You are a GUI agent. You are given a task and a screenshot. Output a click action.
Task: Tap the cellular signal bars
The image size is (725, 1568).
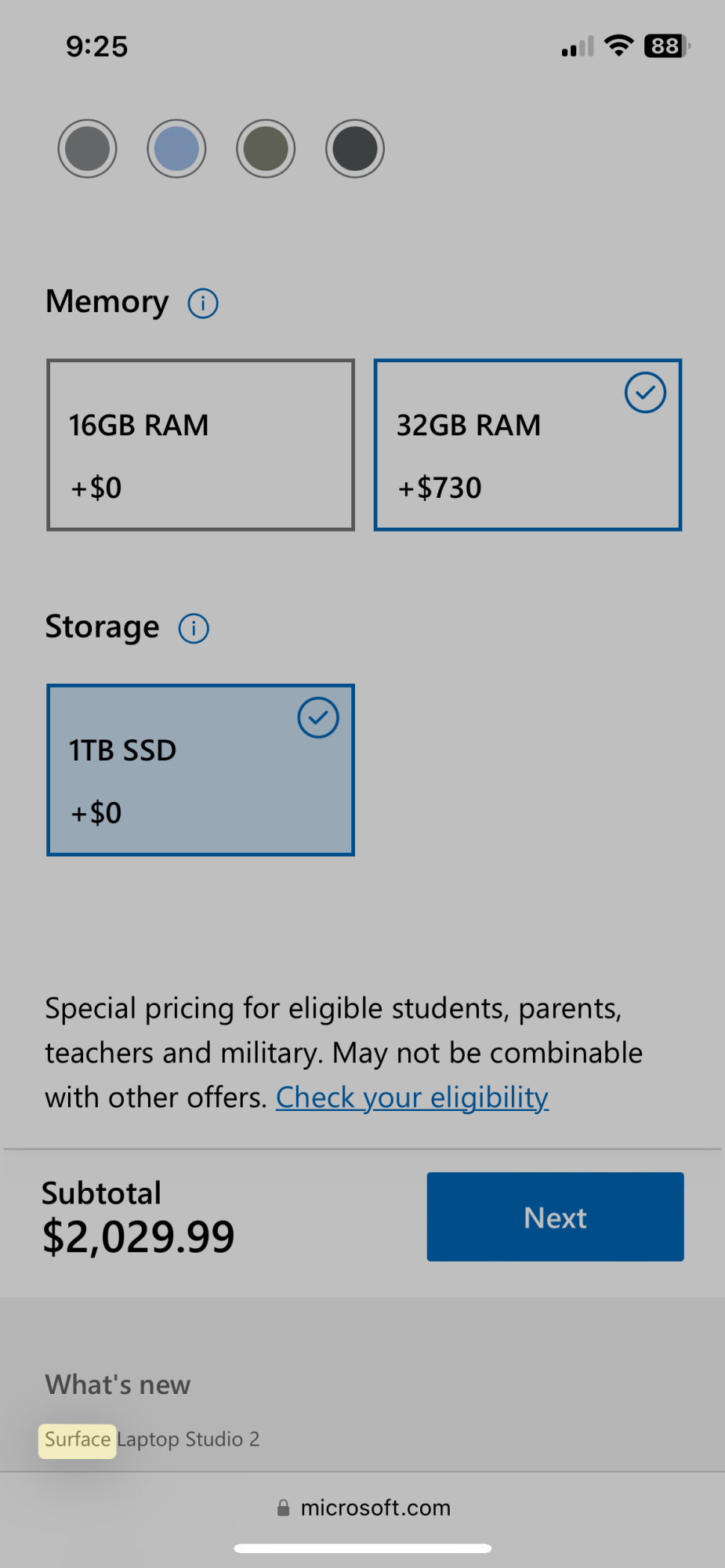pos(578,47)
